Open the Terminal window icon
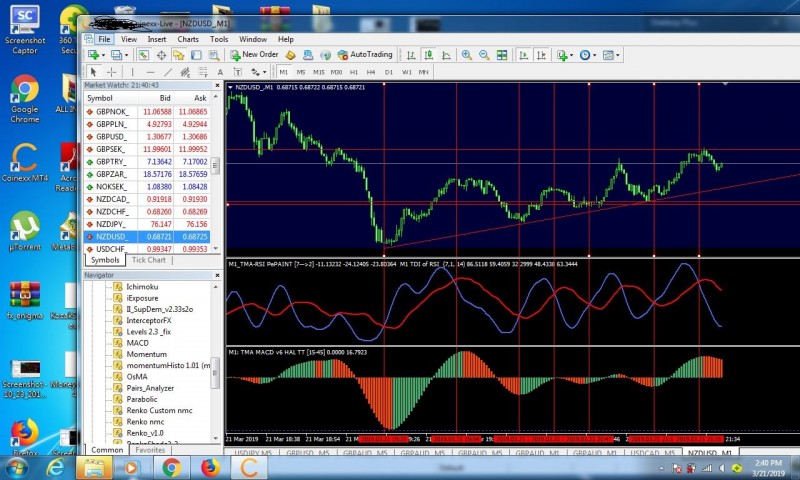Screen dimensions: 800x480 (x=196, y=55)
